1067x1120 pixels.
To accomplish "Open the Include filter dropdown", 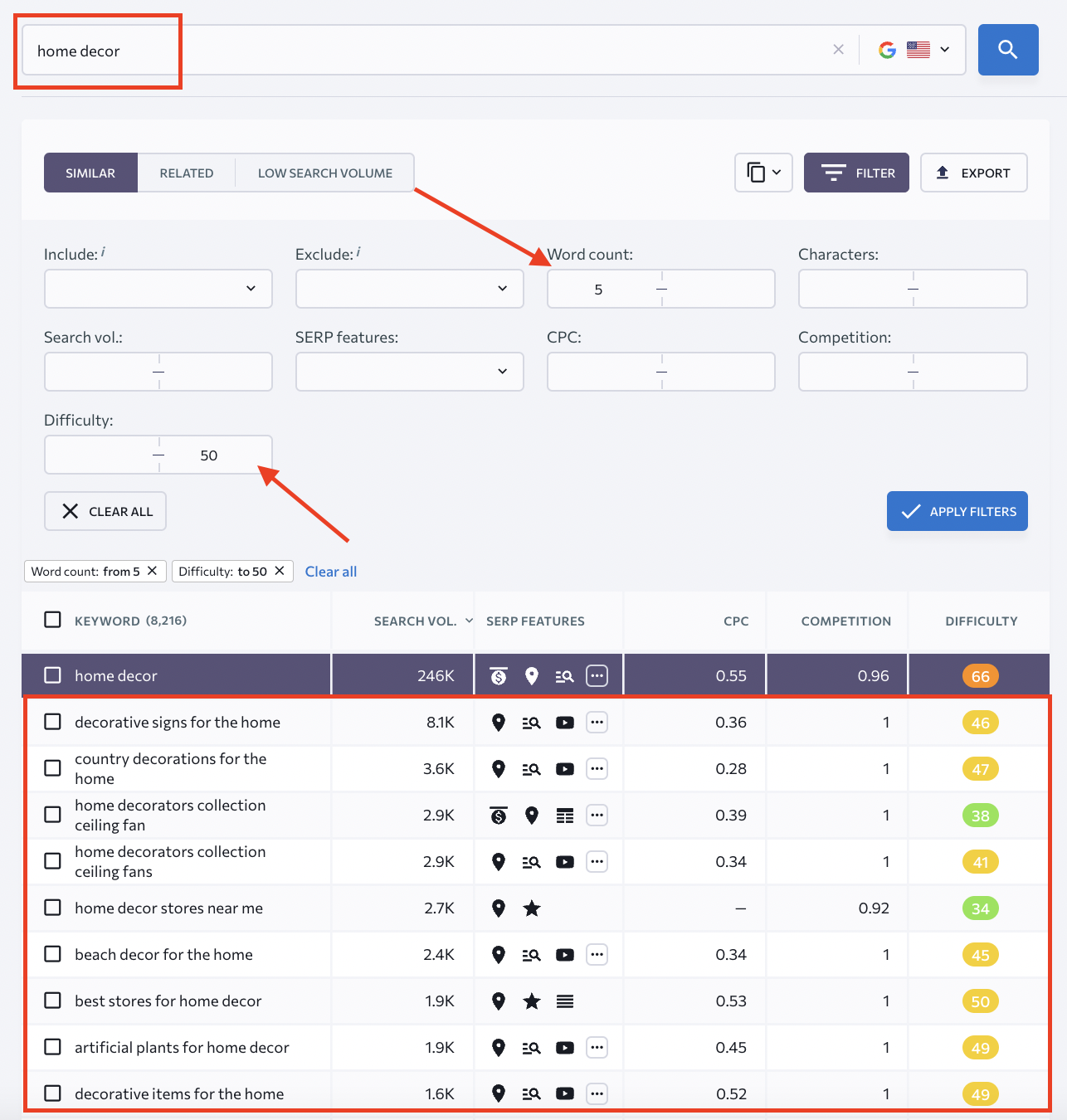I will click(158, 289).
